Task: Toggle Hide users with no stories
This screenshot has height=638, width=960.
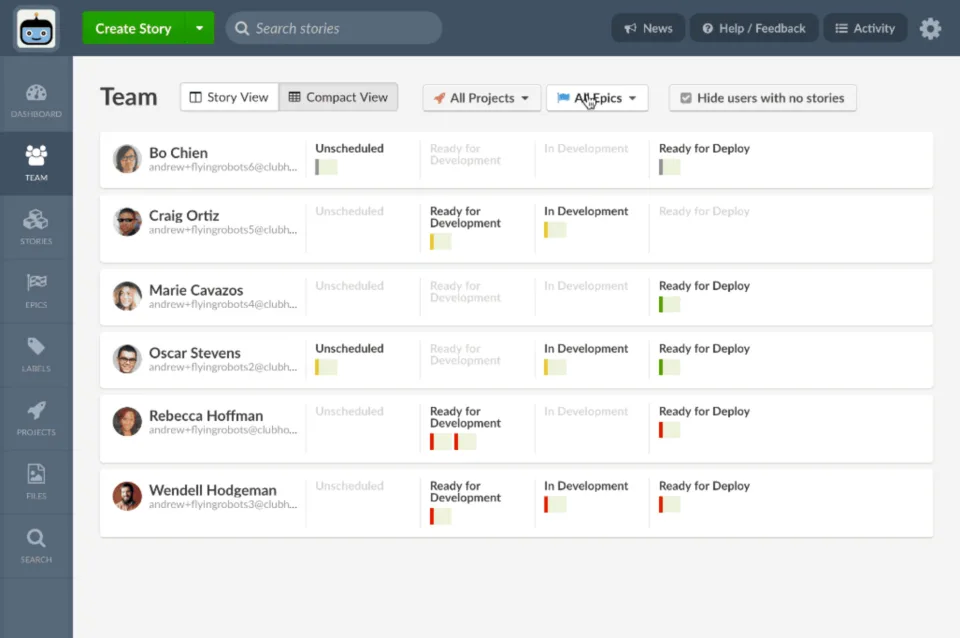Action: [762, 98]
